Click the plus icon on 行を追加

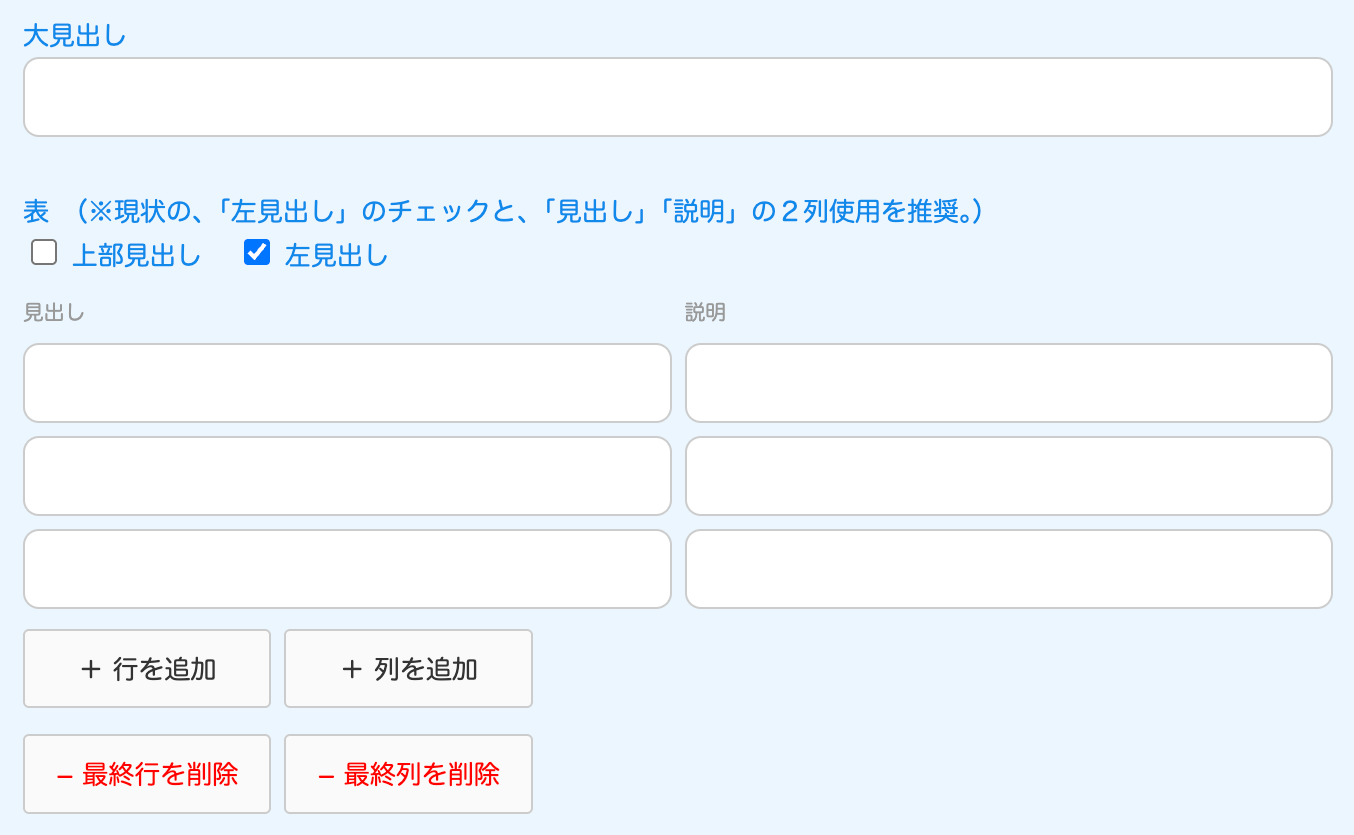click(90, 669)
